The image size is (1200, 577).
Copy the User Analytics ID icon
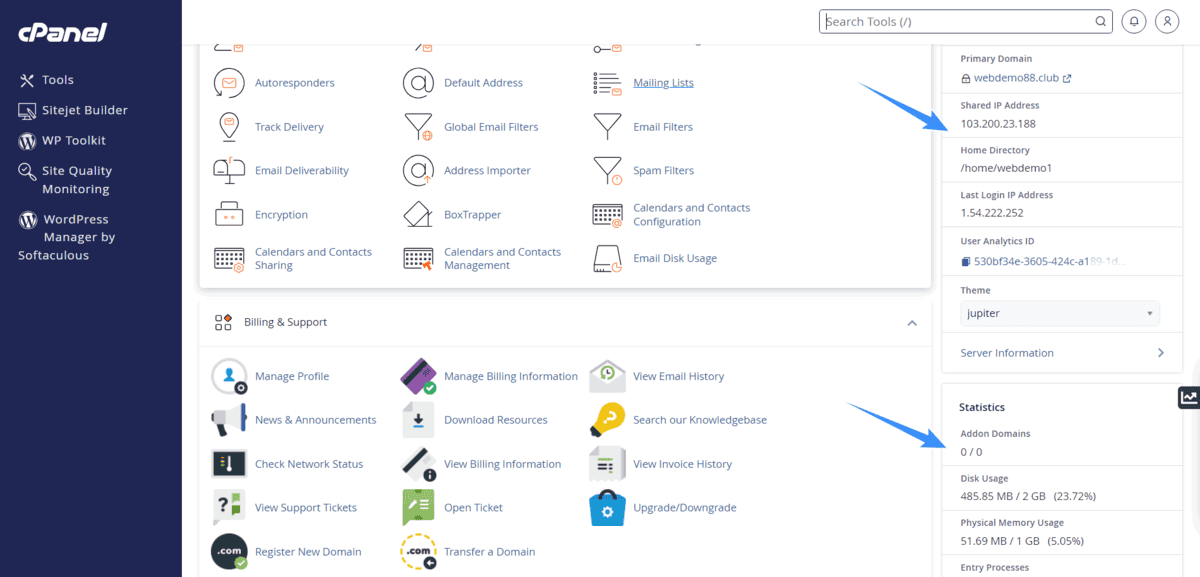965,262
